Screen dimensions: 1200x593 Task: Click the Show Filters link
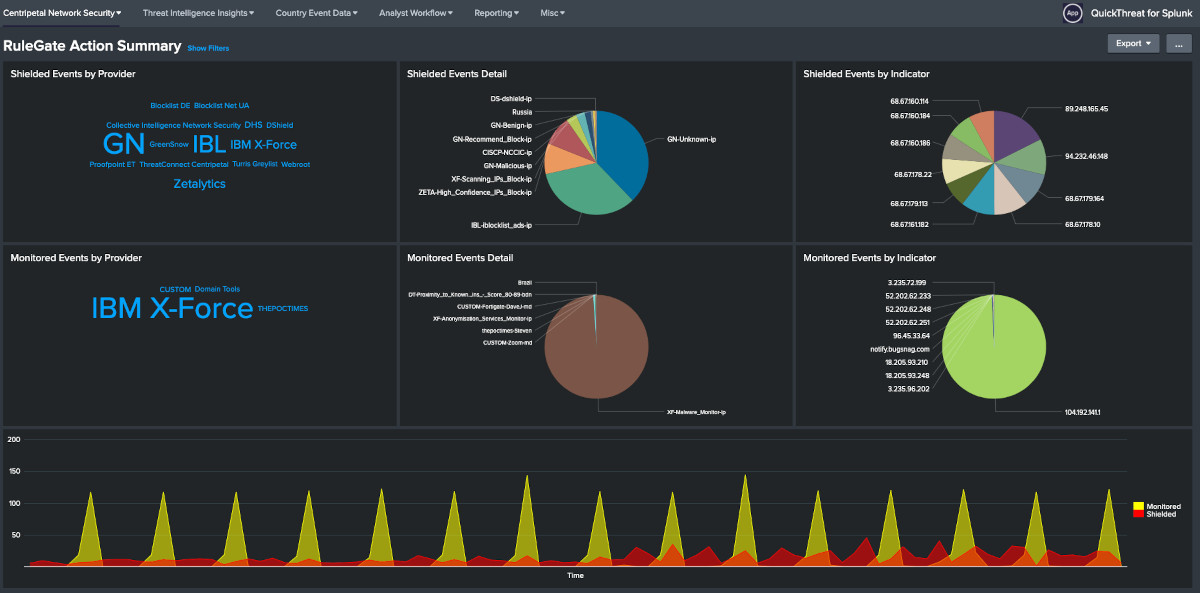(208, 48)
